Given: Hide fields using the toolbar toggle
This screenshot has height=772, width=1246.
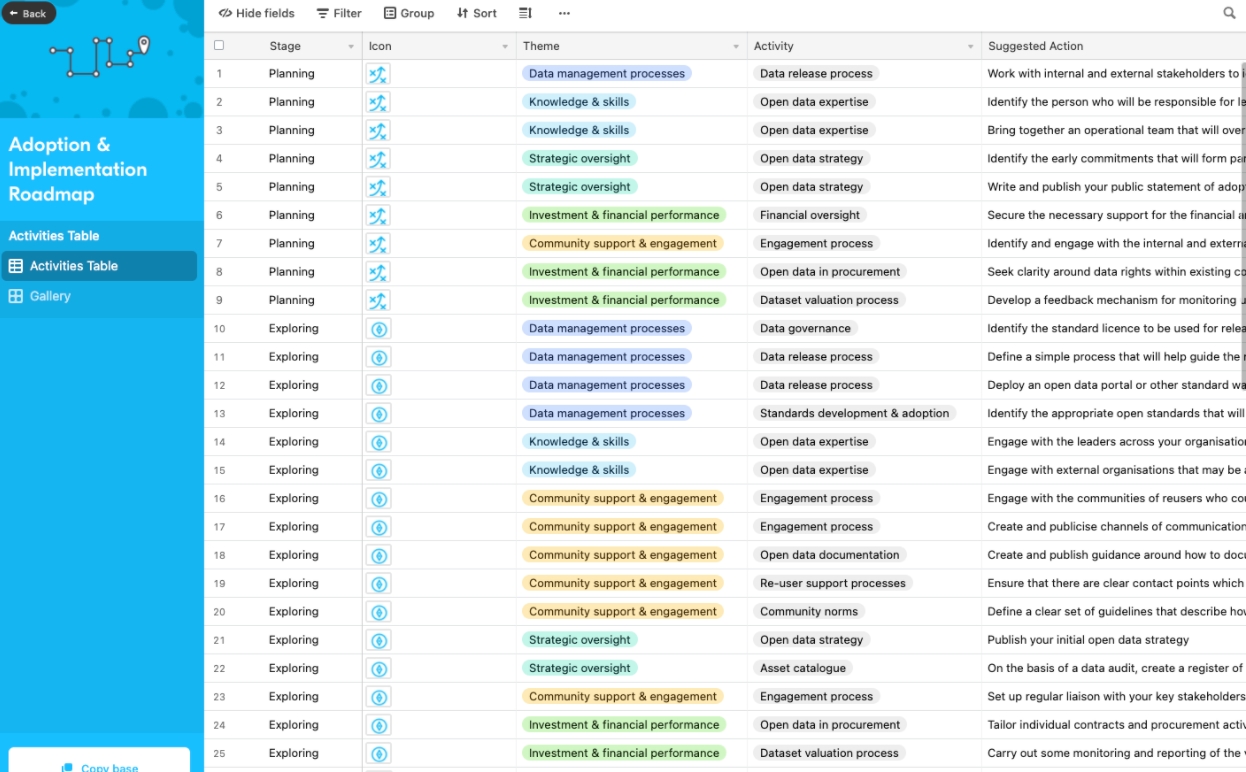Looking at the screenshot, I should 257,13.
